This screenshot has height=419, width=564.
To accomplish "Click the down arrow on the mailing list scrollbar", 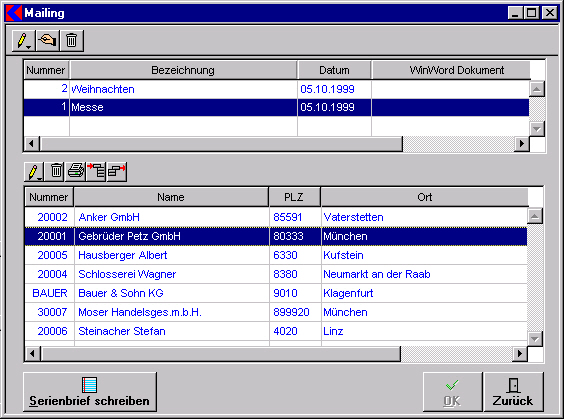I will (x=537, y=128).
